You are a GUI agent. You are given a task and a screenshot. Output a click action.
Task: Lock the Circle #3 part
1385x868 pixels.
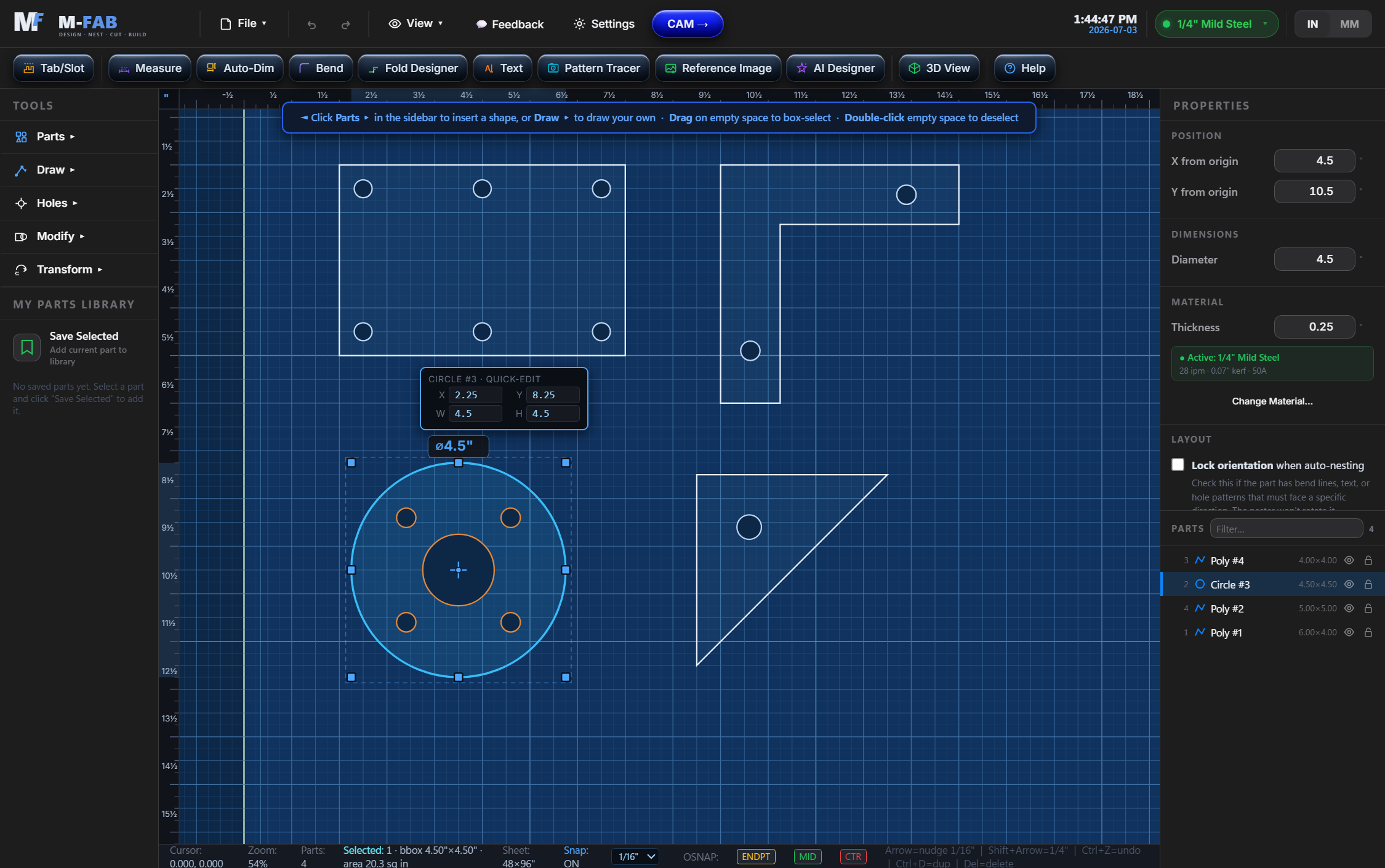[1368, 584]
